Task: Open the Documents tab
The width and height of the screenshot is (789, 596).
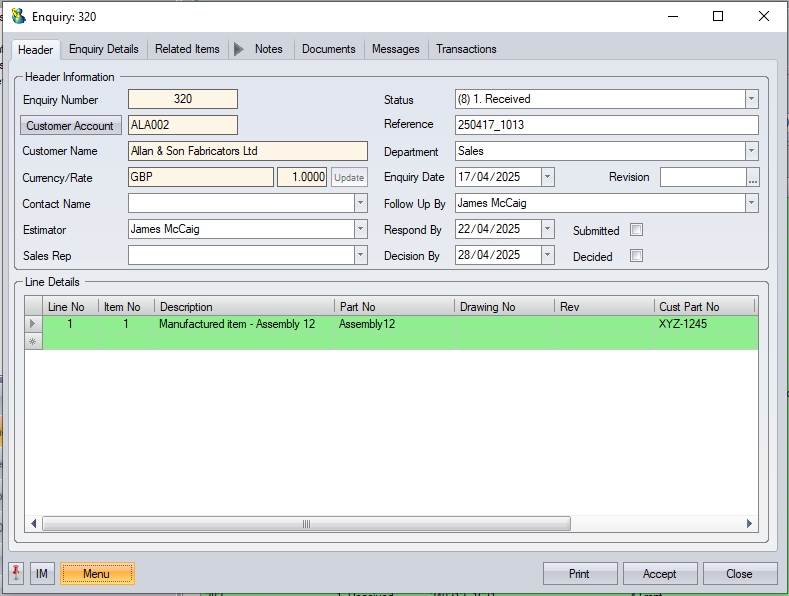Action: [x=328, y=49]
